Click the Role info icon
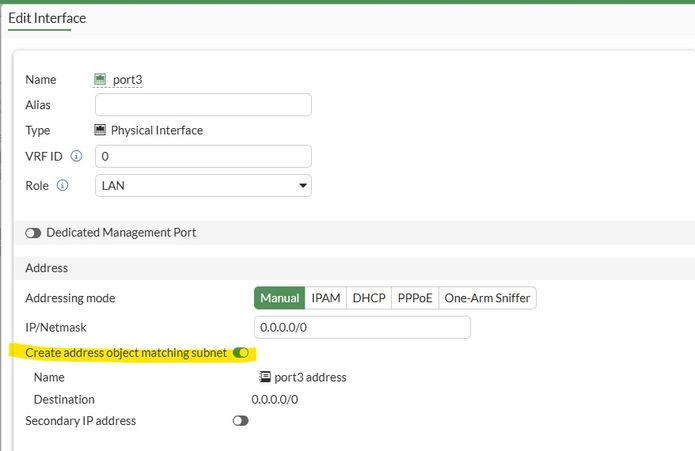The height and width of the screenshot is (451, 695). coord(62,186)
